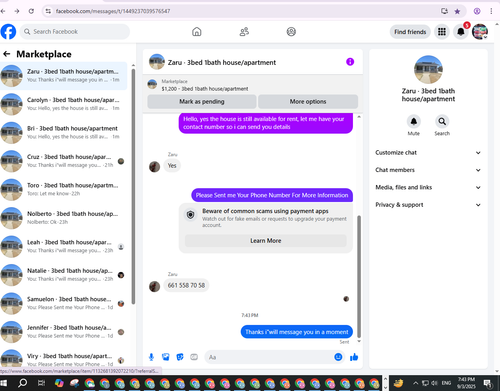Send a thumbs-up like
Viewport: 500px width, 391px height.
354,357
